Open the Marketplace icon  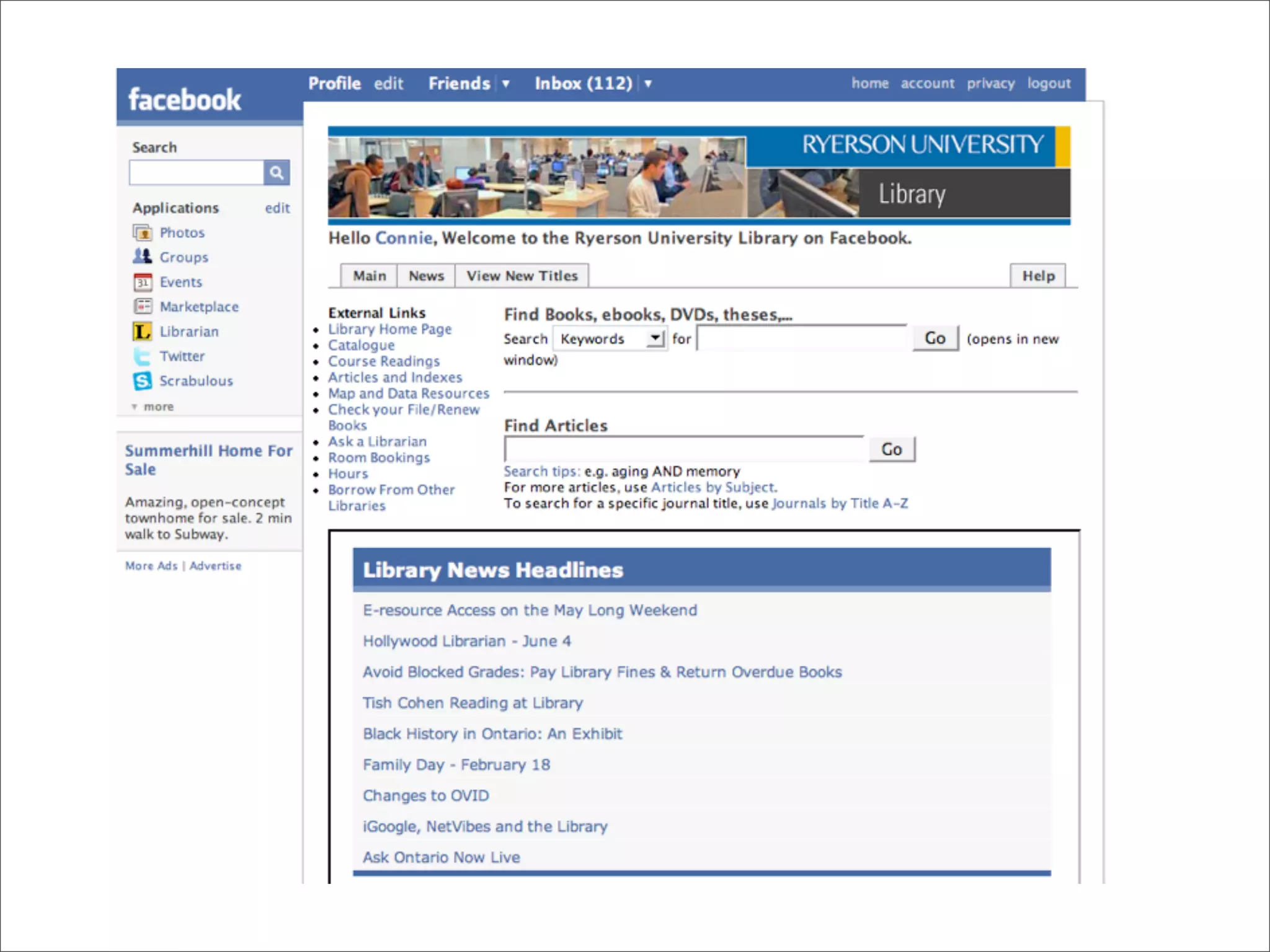pos(143,306)
